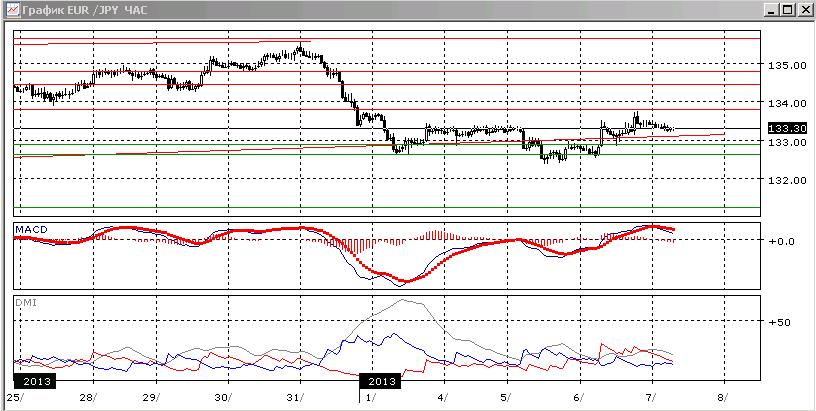Maximize the EUR/JPY chart window
Image resolution: width=816 pixels, height=411 pixels.
[x=787, y=9]
